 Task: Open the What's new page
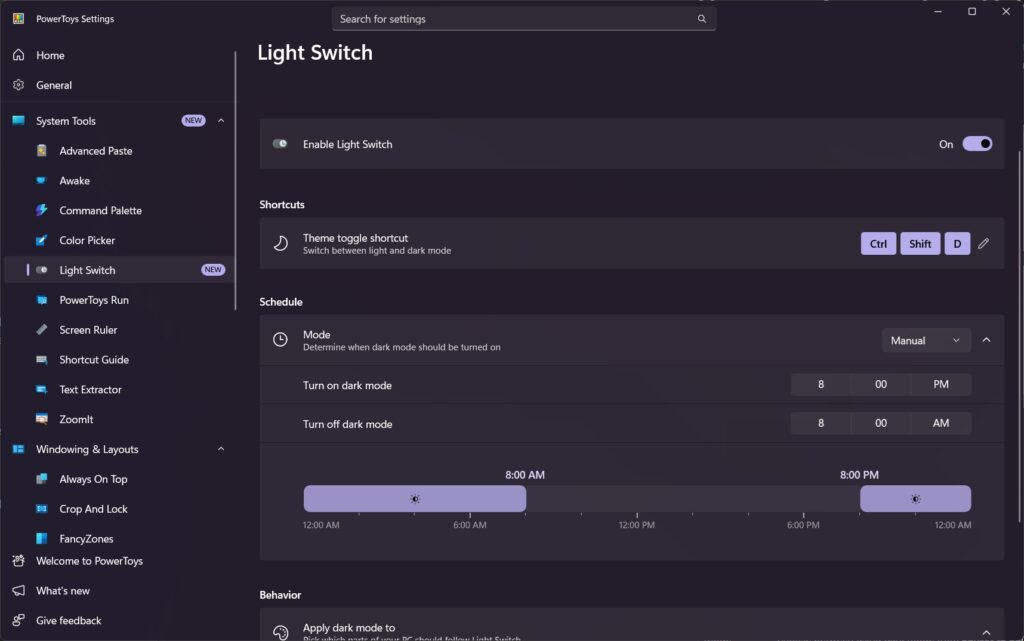tap(62, 591)
